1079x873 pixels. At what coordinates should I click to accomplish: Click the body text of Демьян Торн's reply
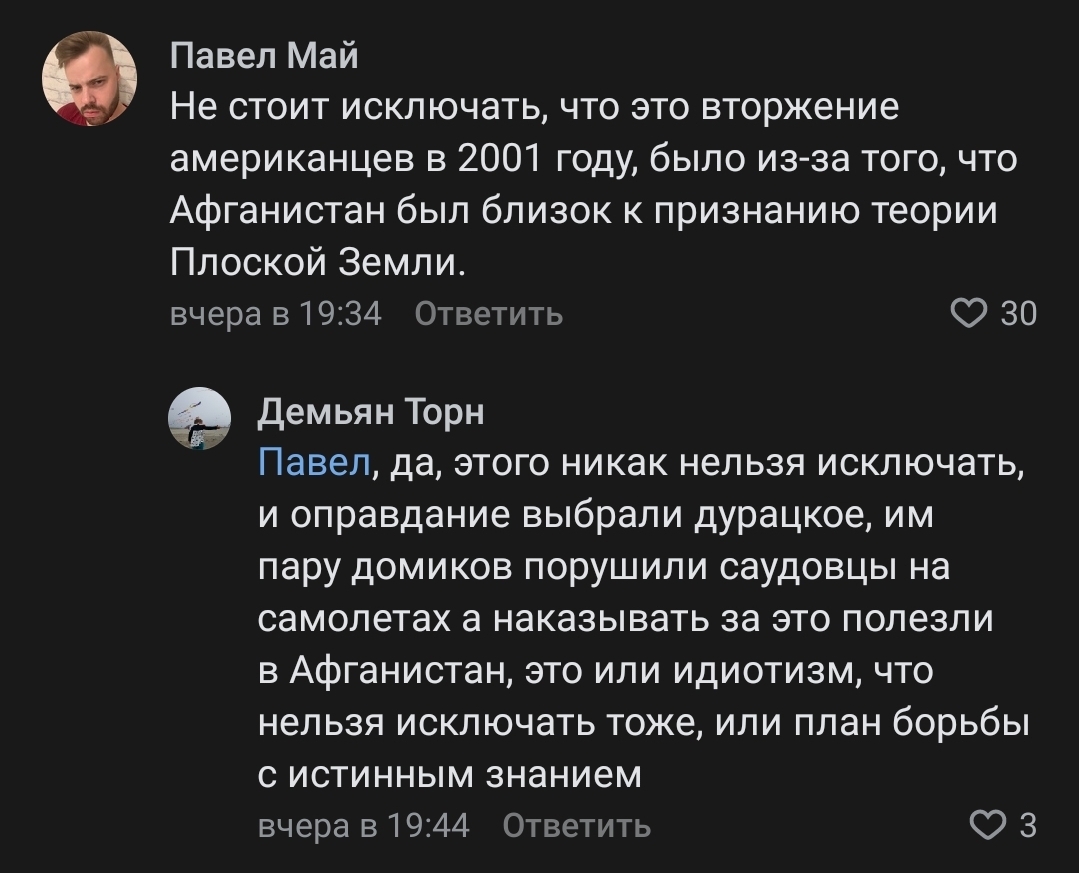[640, 619]
